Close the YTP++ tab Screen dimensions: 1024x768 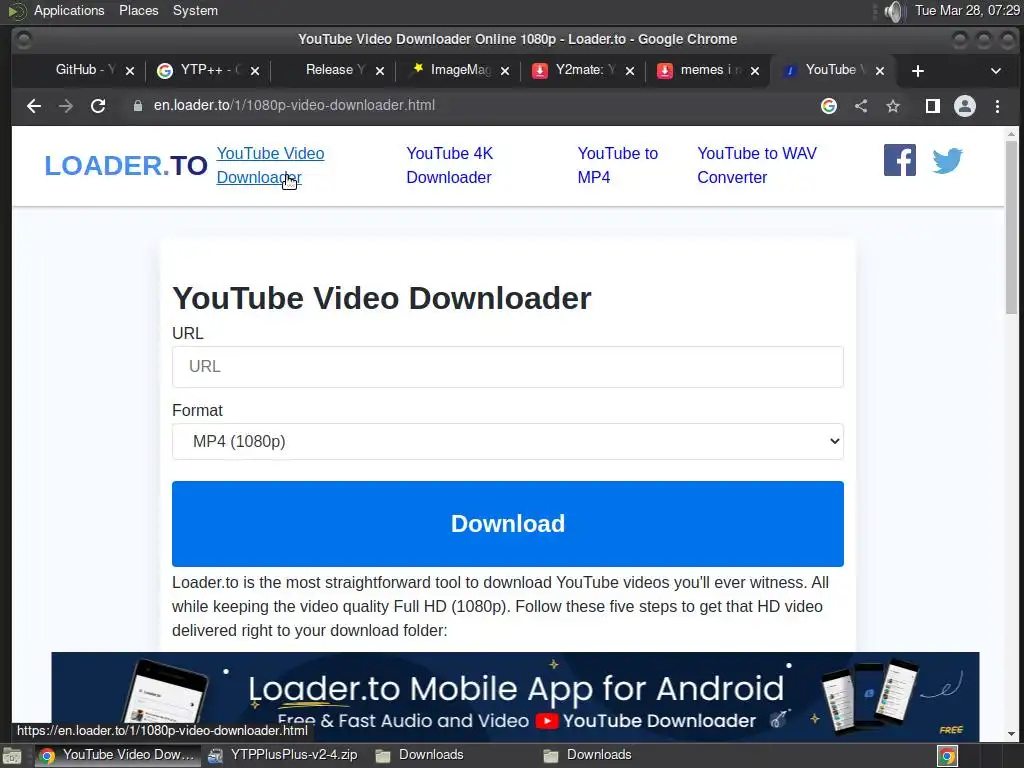click(x=255, y=71)
